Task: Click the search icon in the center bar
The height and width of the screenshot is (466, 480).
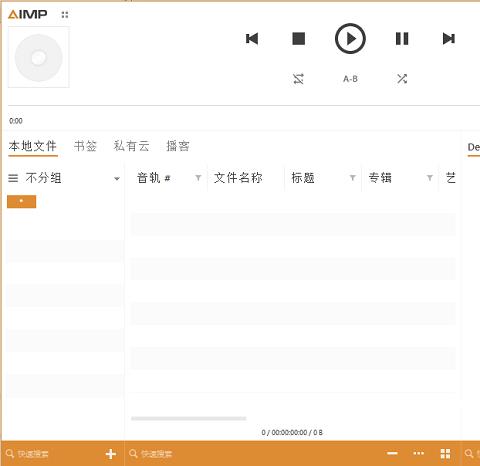Action: 133,454
